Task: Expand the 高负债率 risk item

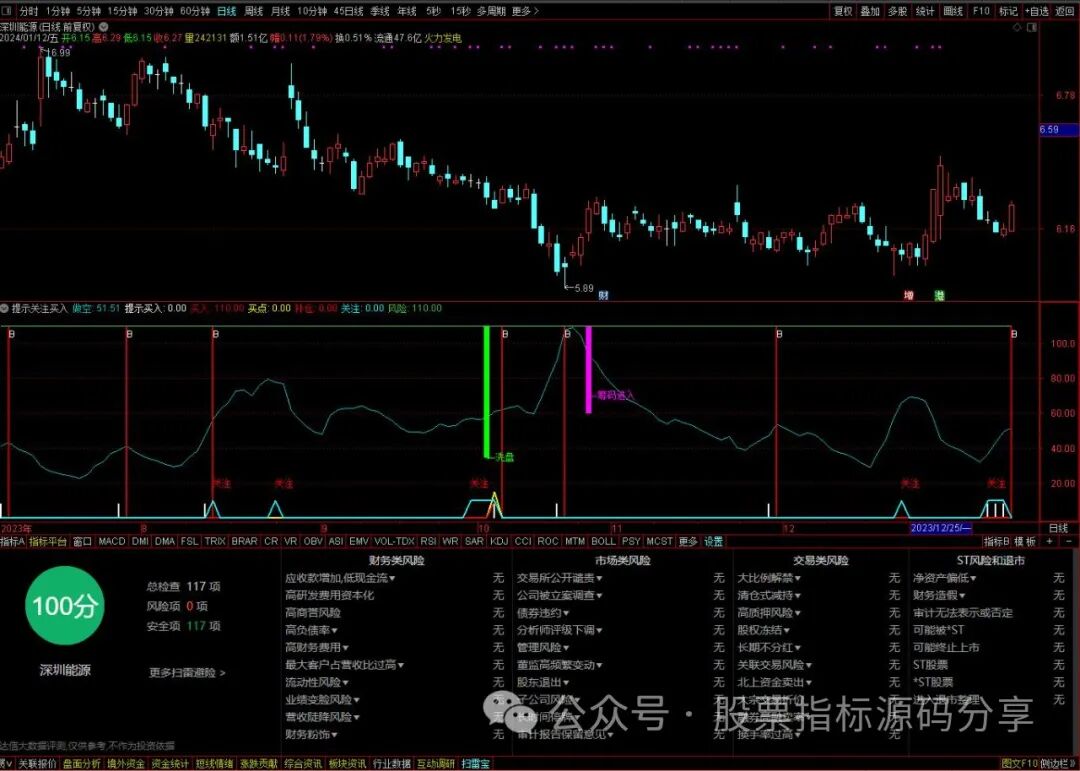Action: pos(312,630)
